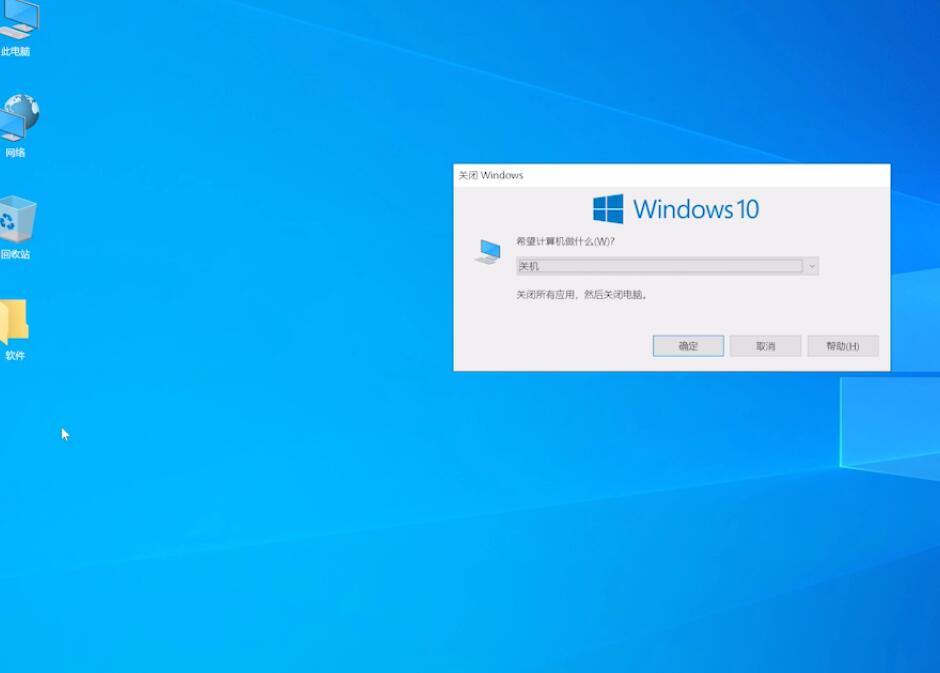
Task: Click the computer icon in the shutdown dialog
Action: pyautogui.click(x=488, y=252)
